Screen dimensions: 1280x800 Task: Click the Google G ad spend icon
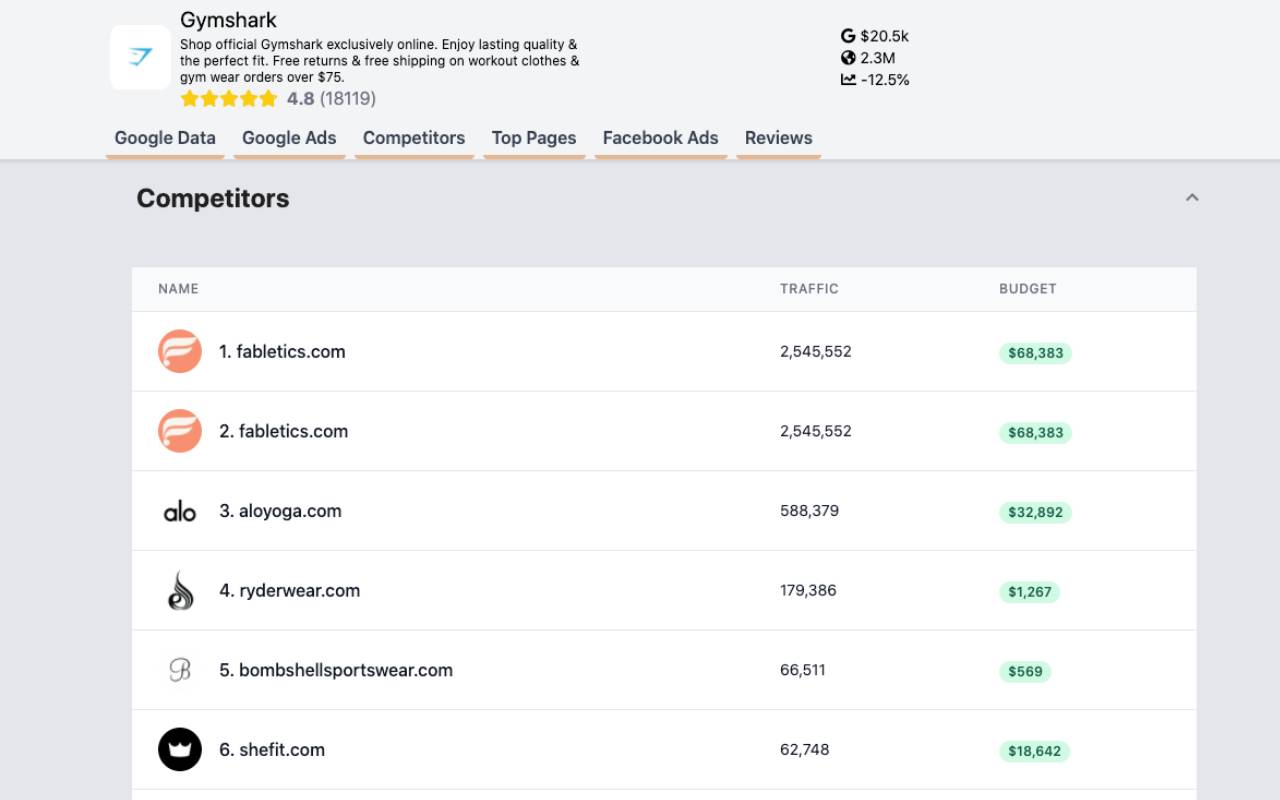(848, 36)
